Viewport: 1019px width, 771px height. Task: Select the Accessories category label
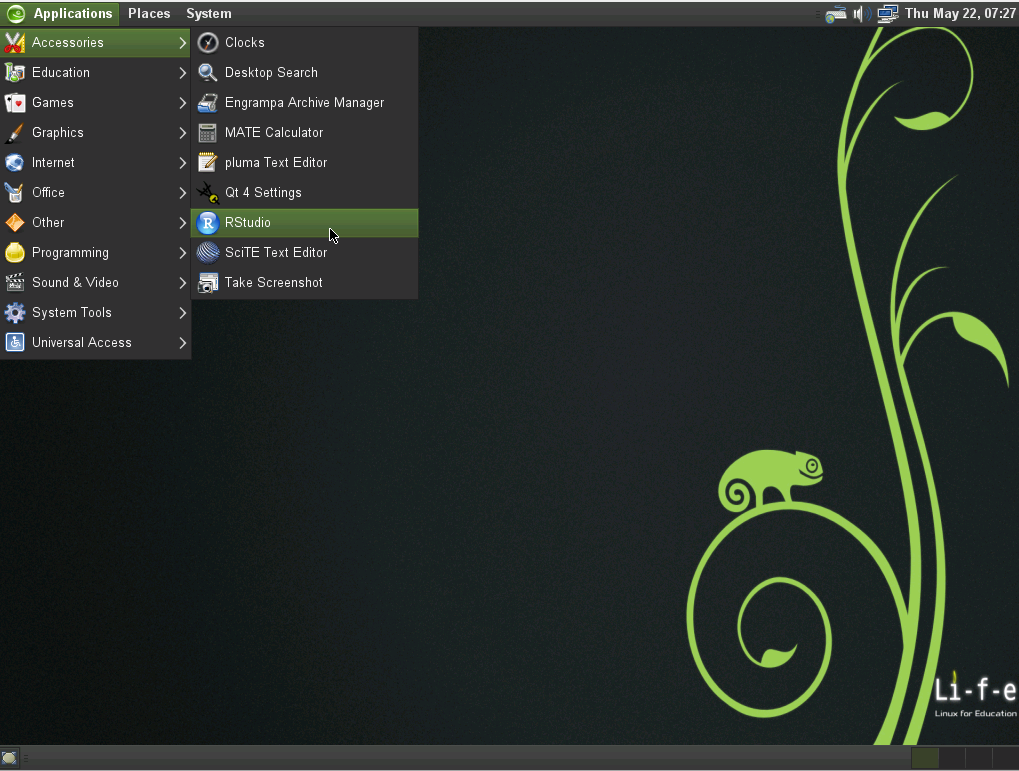pos(68,43)
